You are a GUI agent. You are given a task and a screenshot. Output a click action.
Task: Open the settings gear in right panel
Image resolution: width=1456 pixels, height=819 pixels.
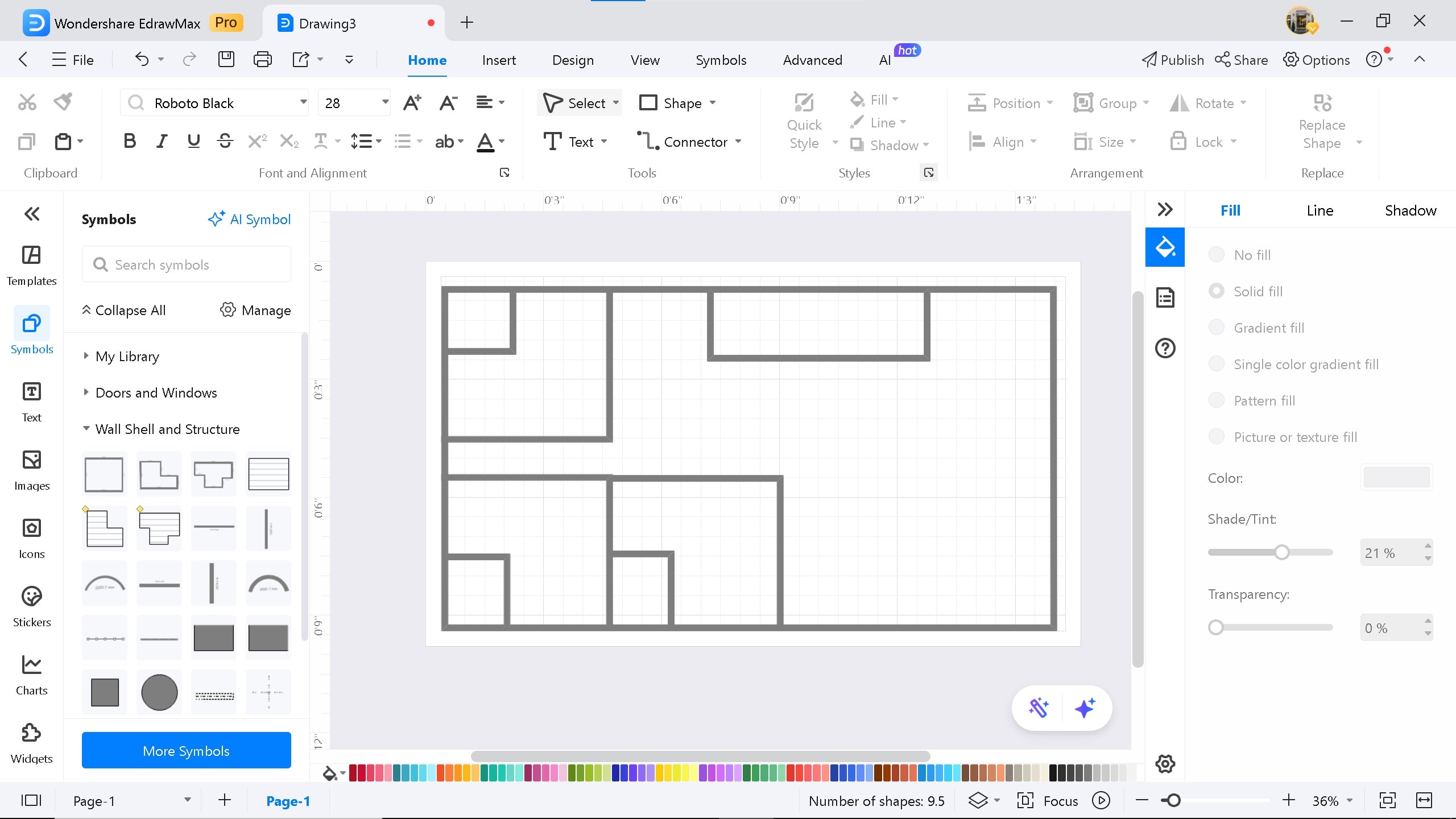pos(1165,764)
